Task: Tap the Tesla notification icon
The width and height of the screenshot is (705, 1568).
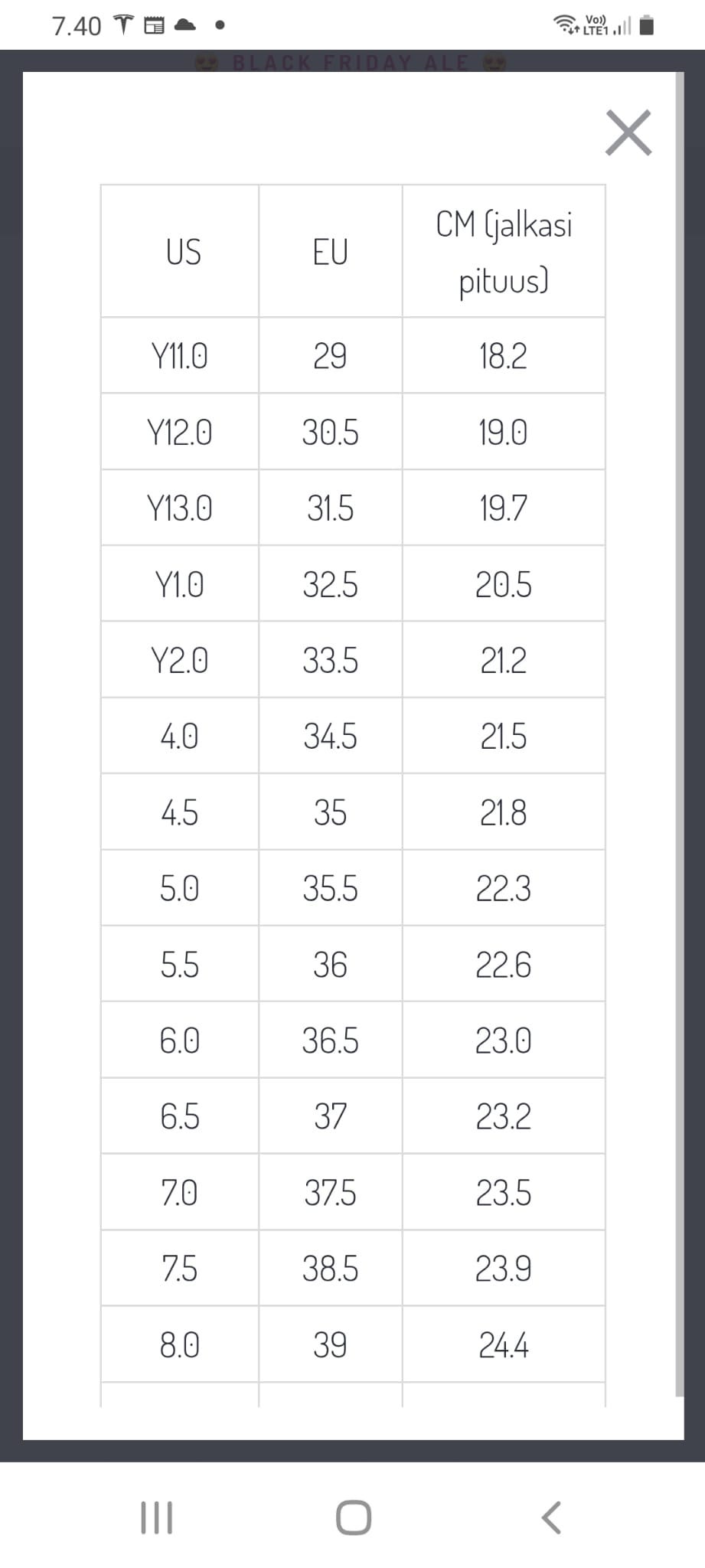Action: click(123, 25)
